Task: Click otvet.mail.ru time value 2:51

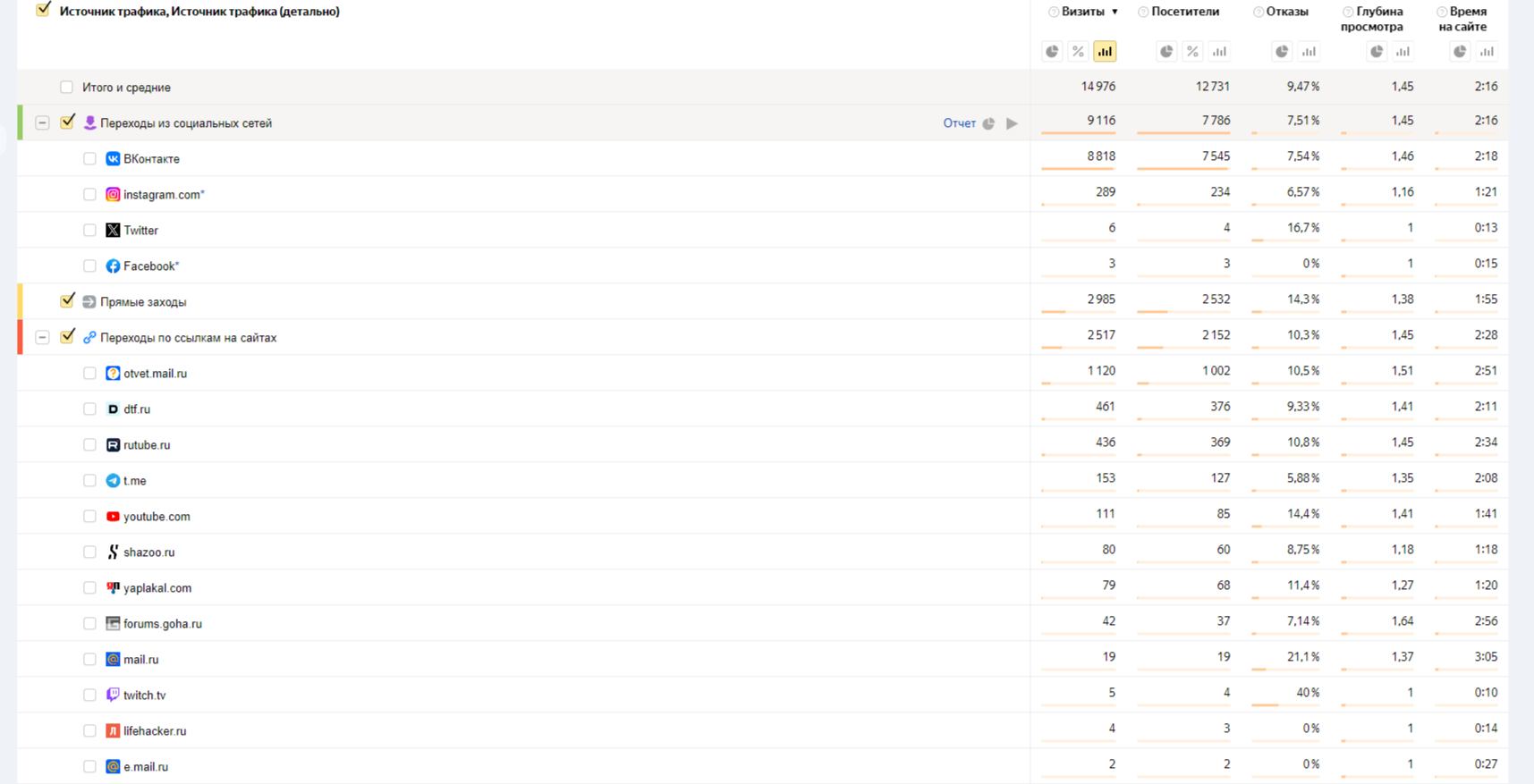Action: 1486,371
